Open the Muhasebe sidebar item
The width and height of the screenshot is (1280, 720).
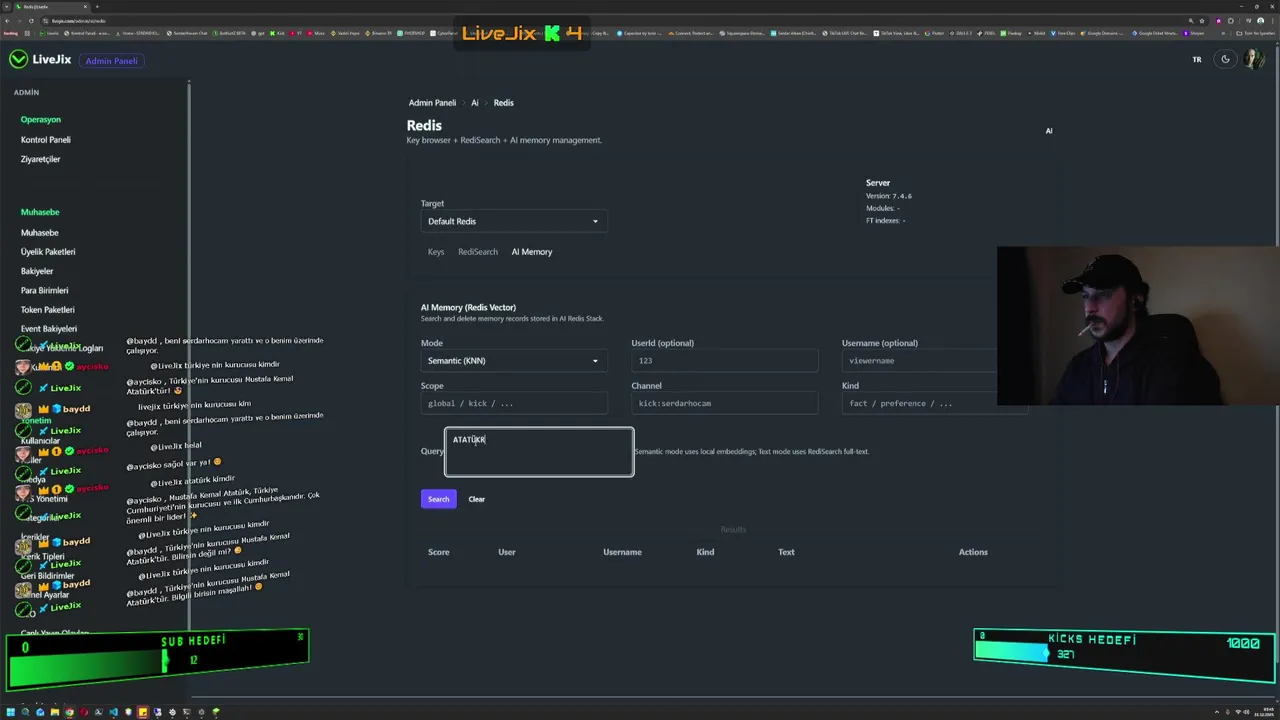[40, 233]
